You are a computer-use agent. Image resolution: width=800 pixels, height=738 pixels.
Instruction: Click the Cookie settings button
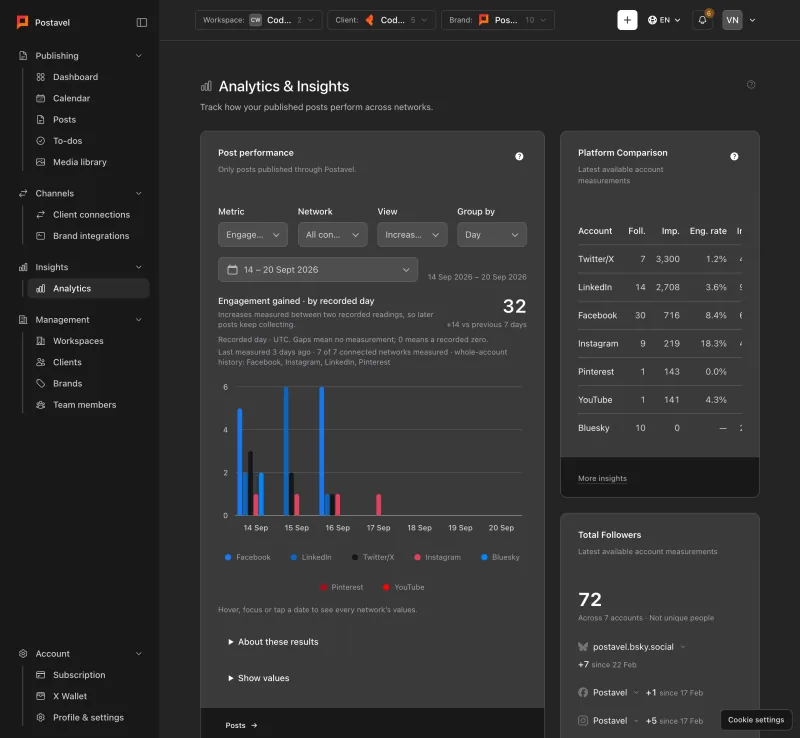[x=756, y=720]
